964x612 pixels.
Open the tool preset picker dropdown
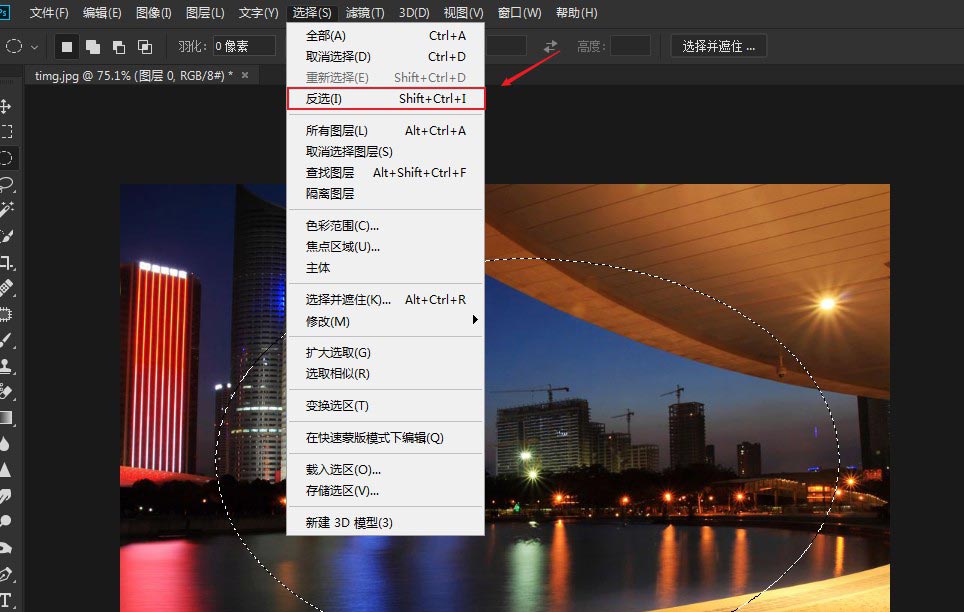click(x=34, y=45)
